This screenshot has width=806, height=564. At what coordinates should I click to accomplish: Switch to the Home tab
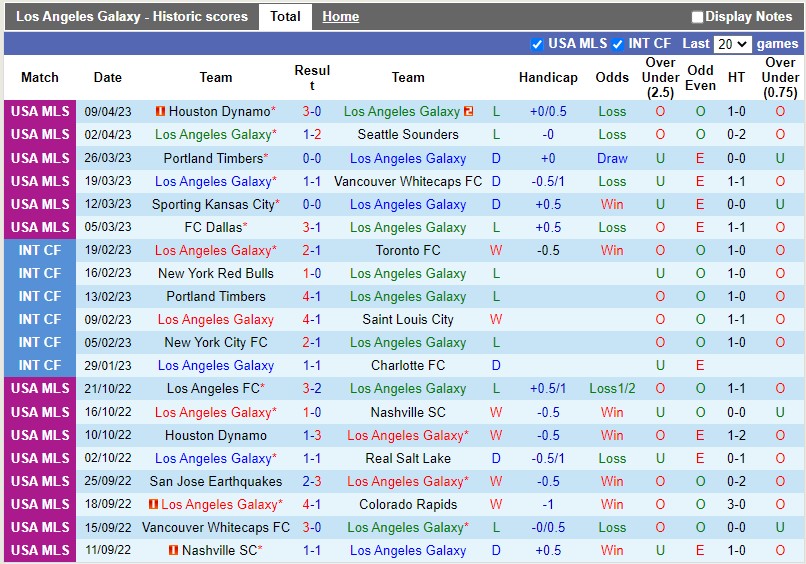[340, 16]
